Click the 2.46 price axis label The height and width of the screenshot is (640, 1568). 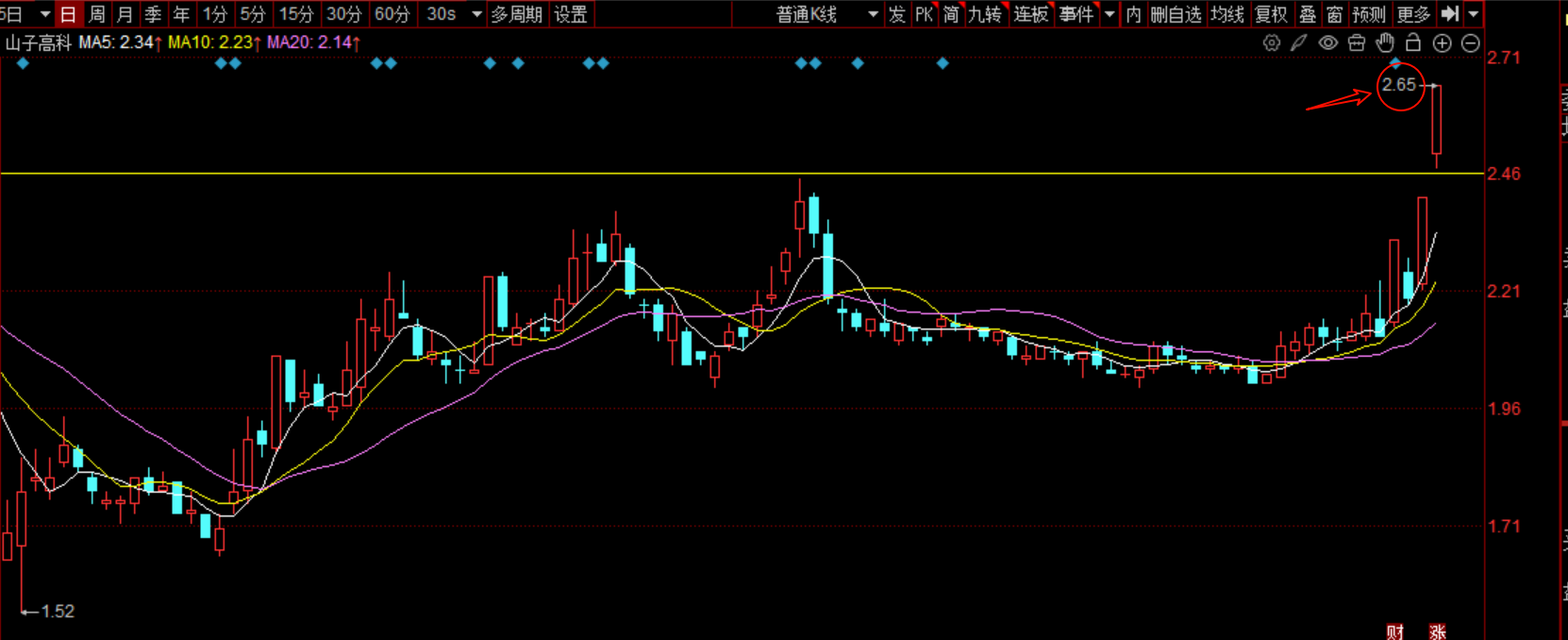(1504, 174)
